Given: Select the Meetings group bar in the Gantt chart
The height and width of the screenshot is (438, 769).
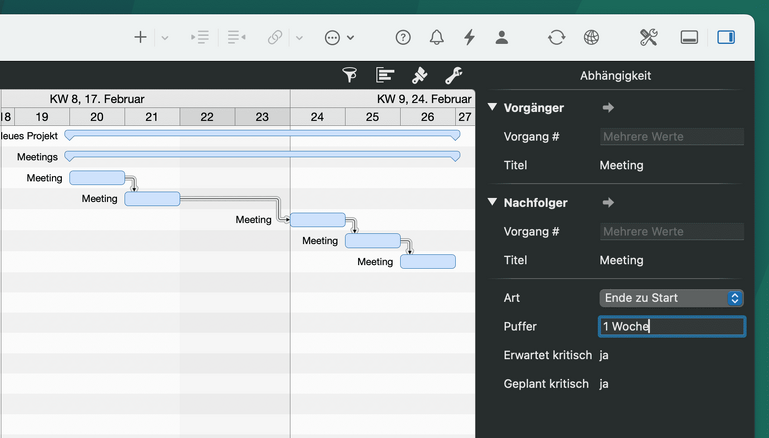Looking at the screenshot, I should (262, 156).
